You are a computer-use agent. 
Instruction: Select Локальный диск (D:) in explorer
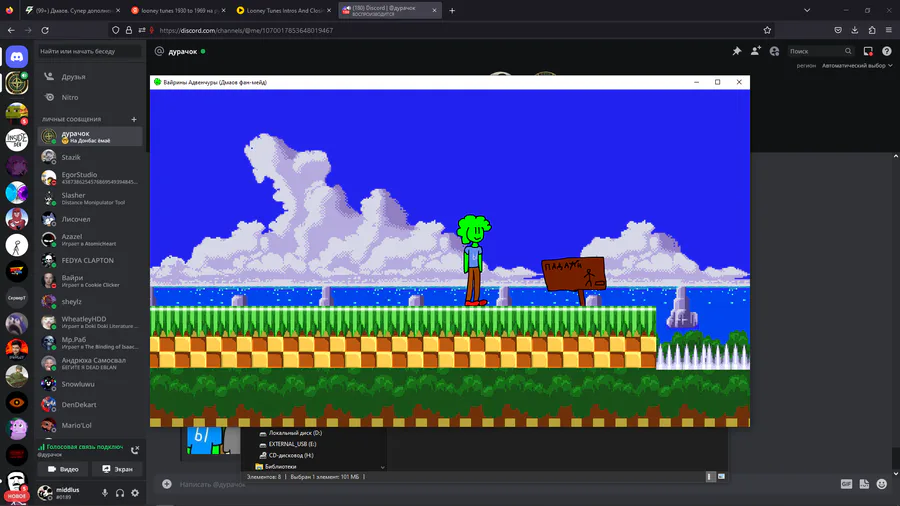pyautogui.click(x=290, y=433)
